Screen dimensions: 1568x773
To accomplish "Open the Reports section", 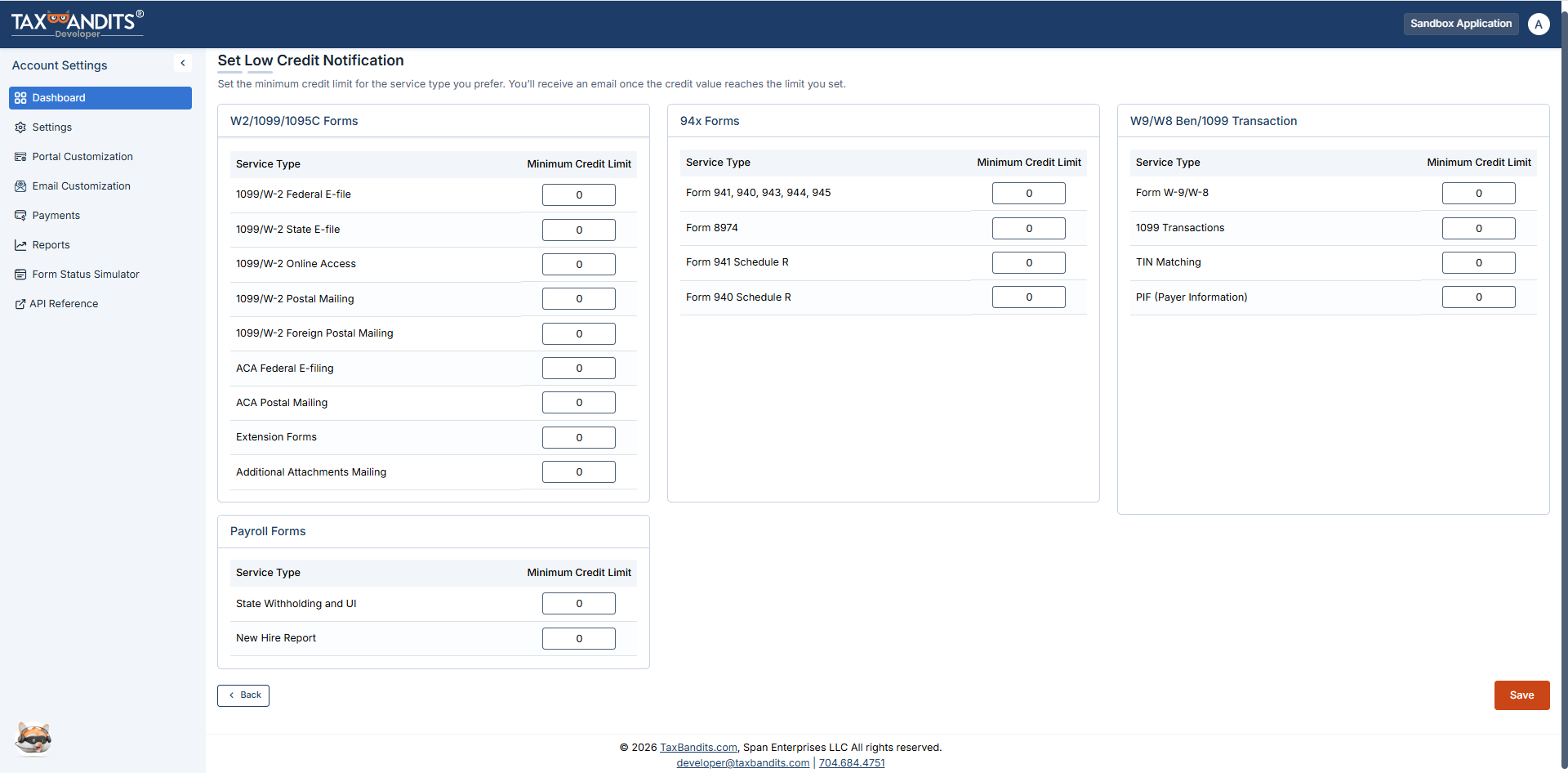I will coord(51,245).
